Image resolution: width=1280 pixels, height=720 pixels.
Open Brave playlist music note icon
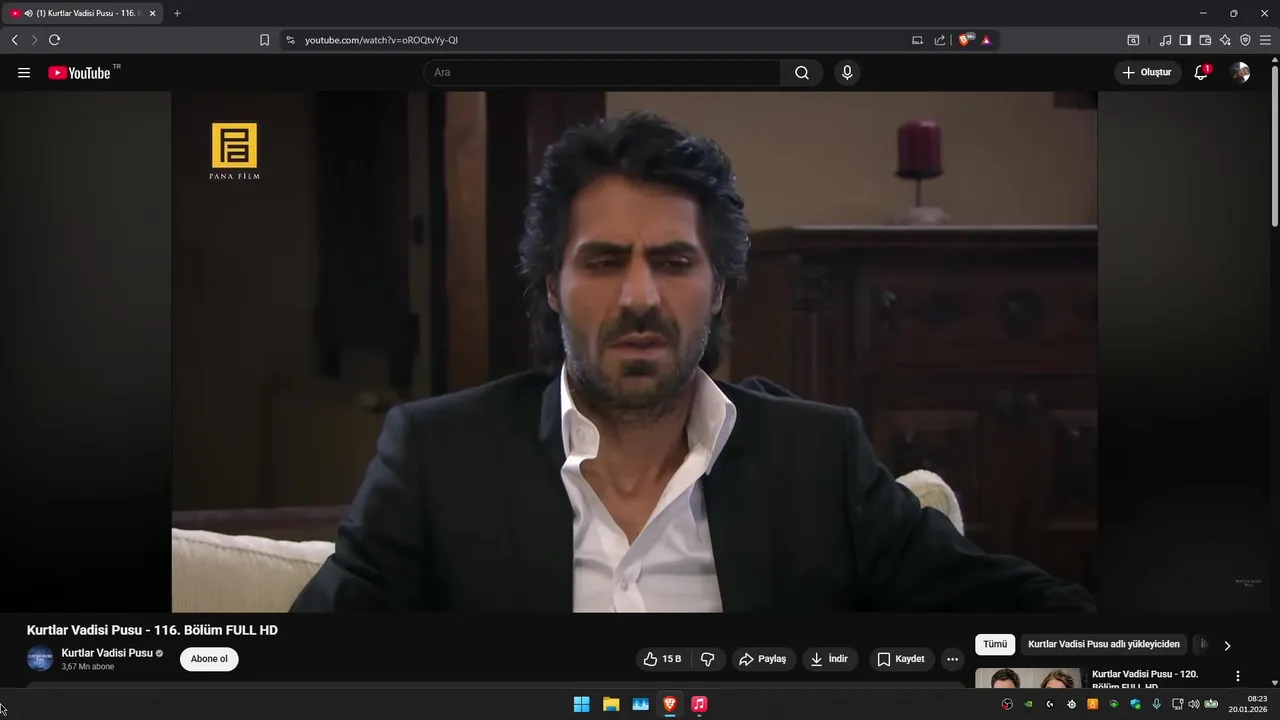(x=1165, y=40)
